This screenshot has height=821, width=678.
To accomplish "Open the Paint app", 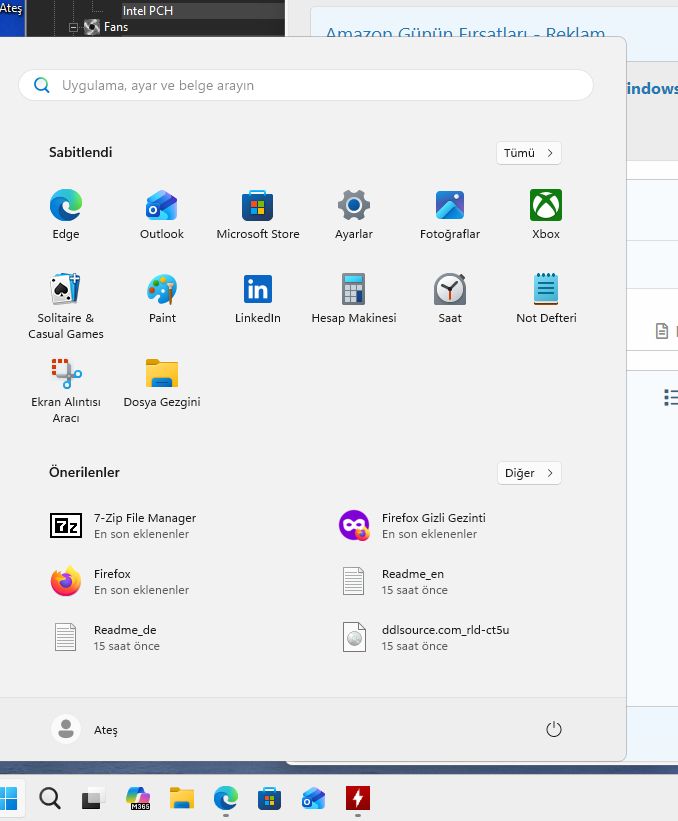I will point(162,298).
